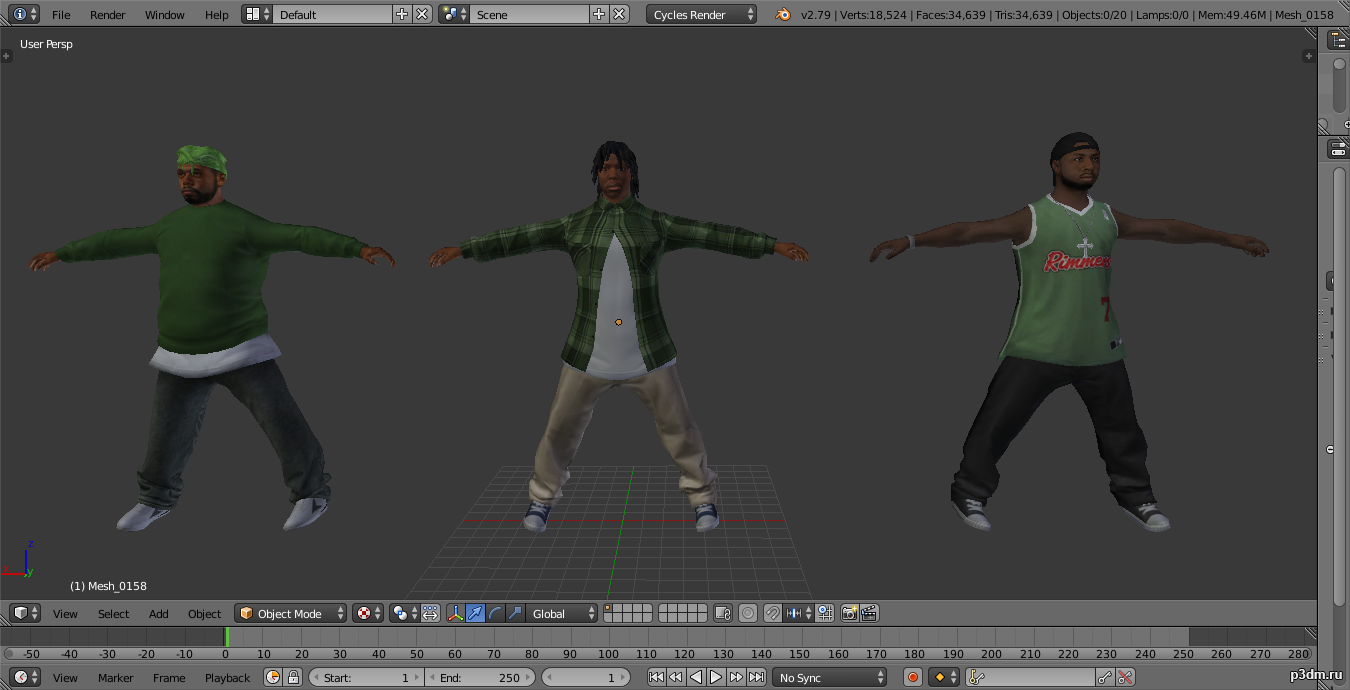Viewport: 1350px width, 690px height.
Task: Click the current frame field
Action: 586,677
